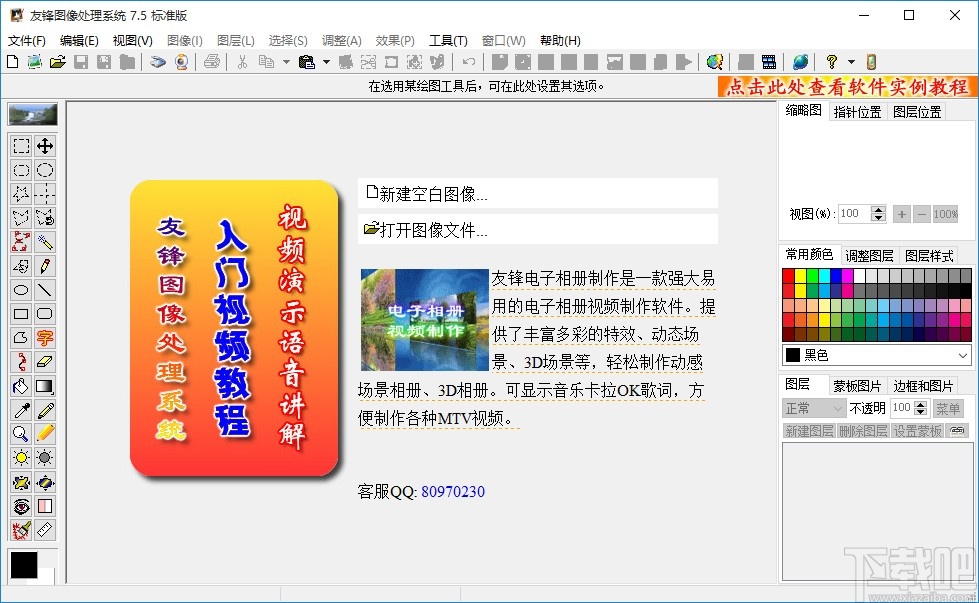Select the ruler measure tool
Screen dimensions: 979x603
tap(45, 530)
